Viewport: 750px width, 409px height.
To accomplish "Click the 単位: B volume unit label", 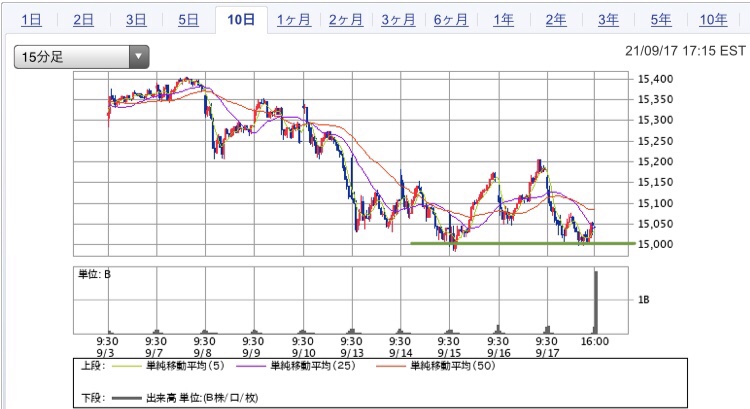I will coord(94,274).
